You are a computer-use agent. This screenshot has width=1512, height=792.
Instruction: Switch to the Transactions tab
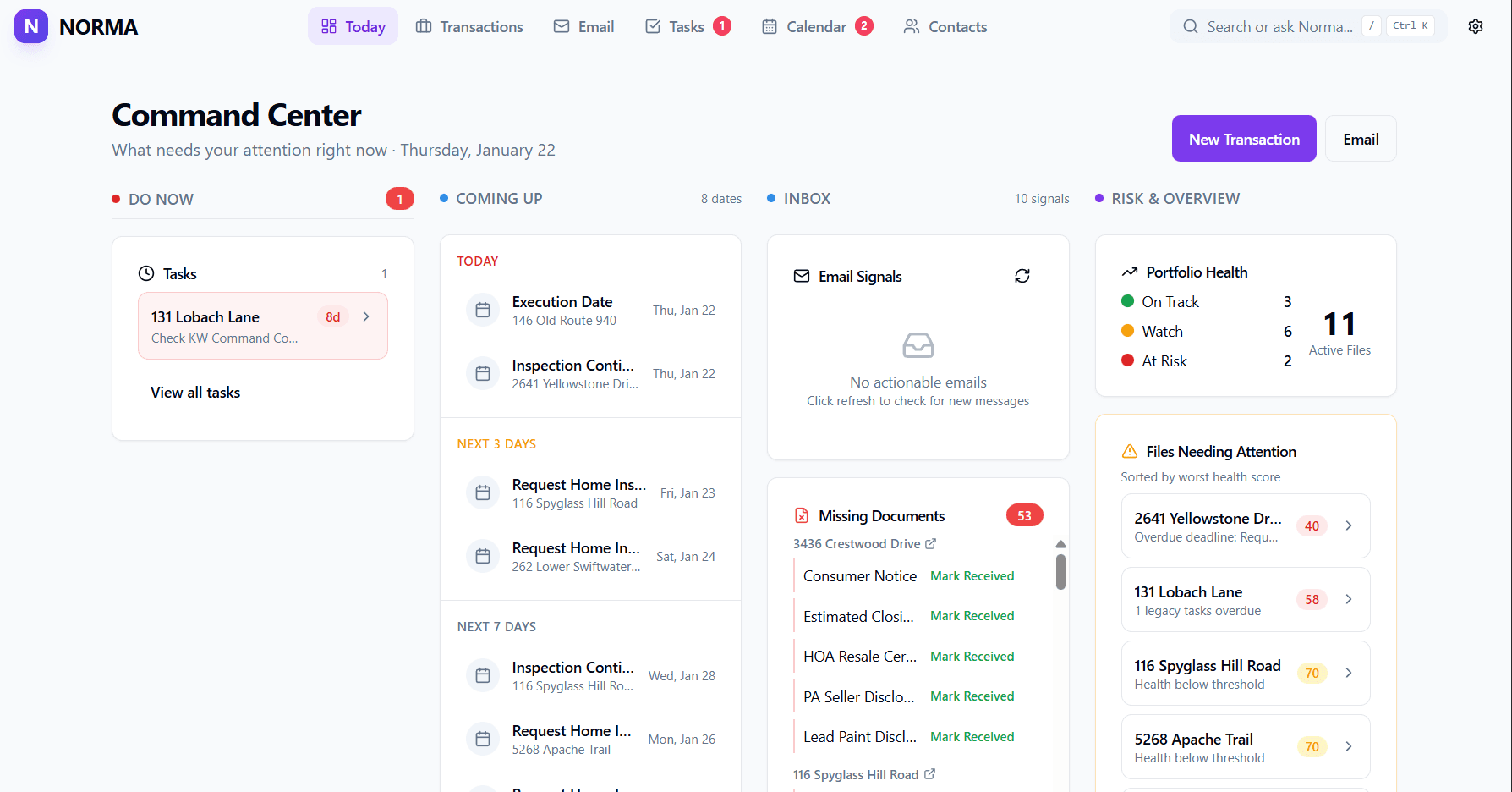(x=469, y=26)
